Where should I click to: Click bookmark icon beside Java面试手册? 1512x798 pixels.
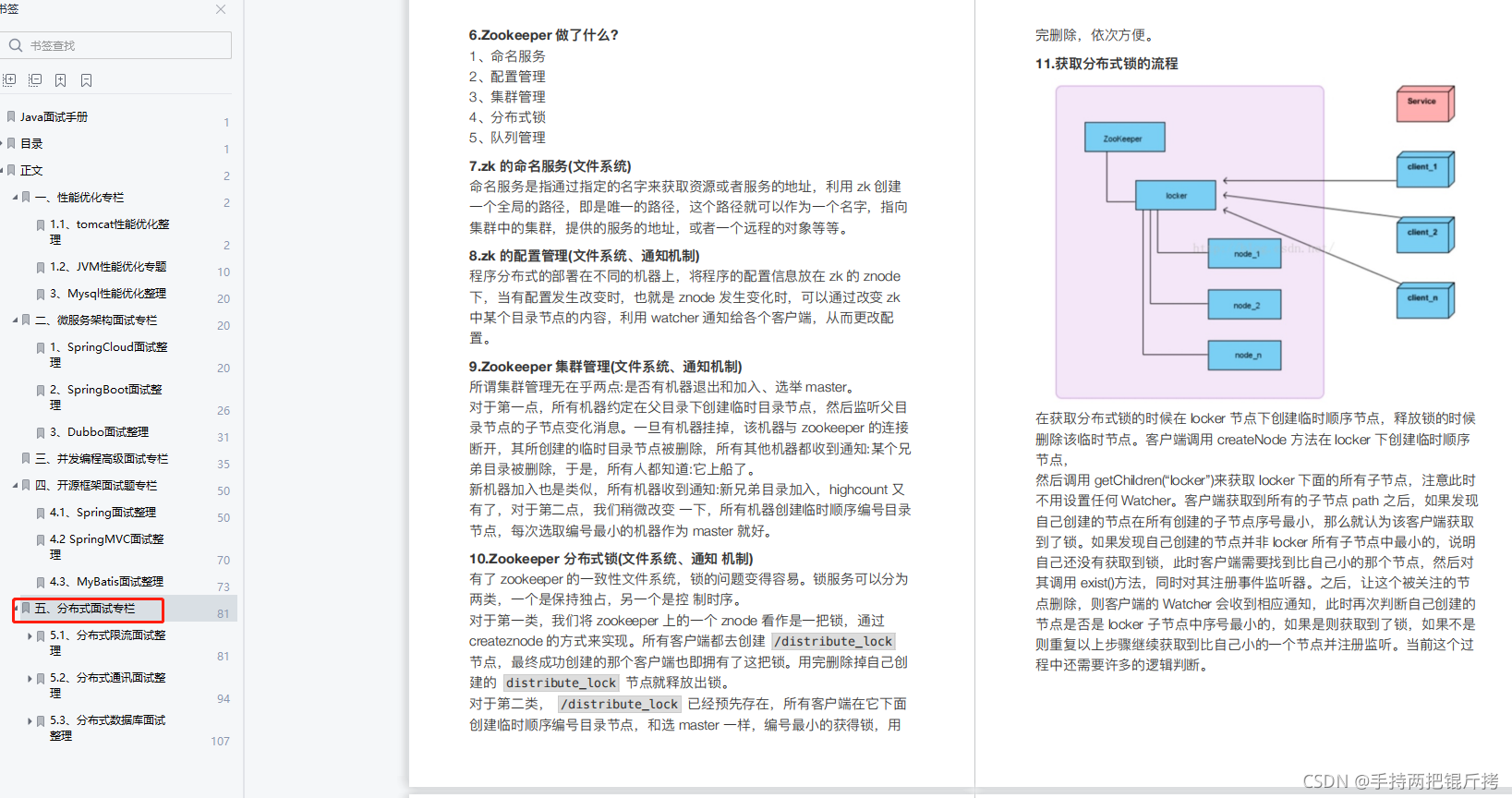(x=11, y=116)
